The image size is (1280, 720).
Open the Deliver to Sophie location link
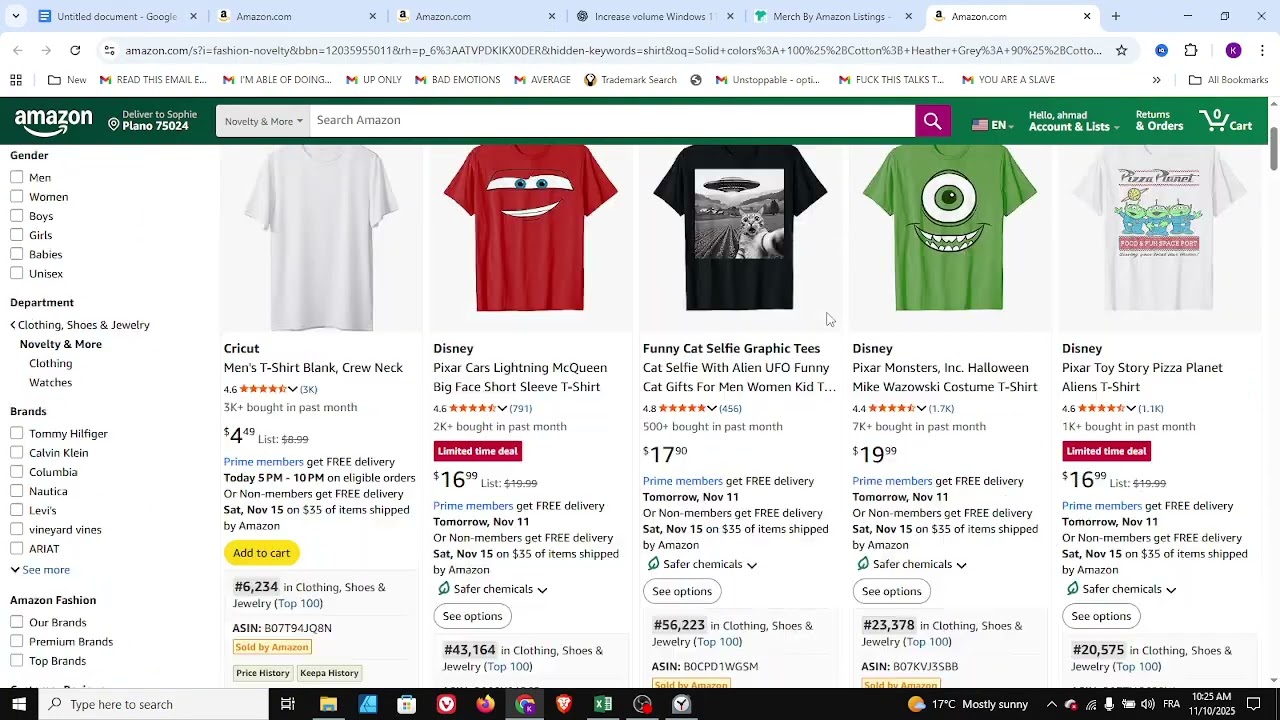[153, 121]
